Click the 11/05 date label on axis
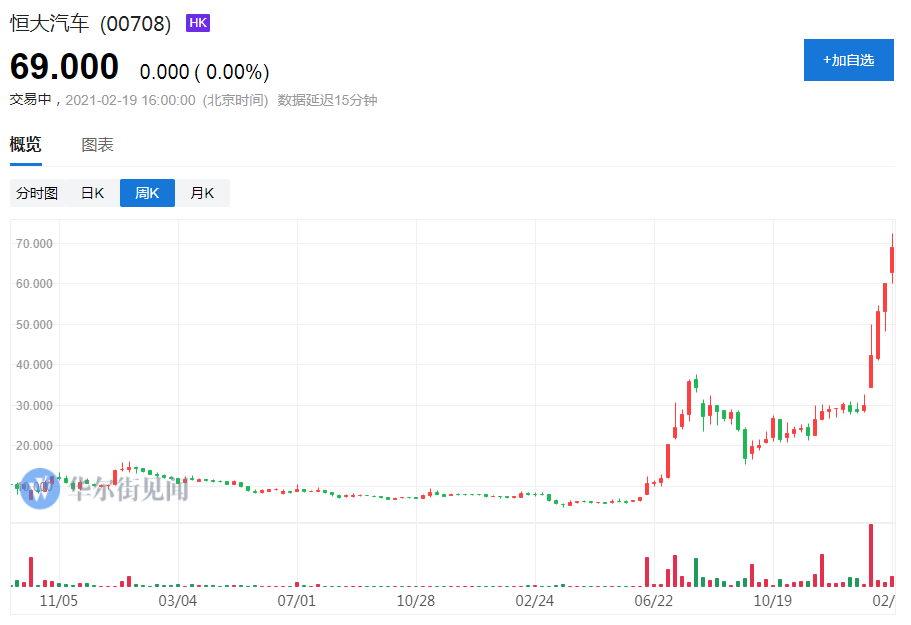911x625 pixels. pos(59,601)
